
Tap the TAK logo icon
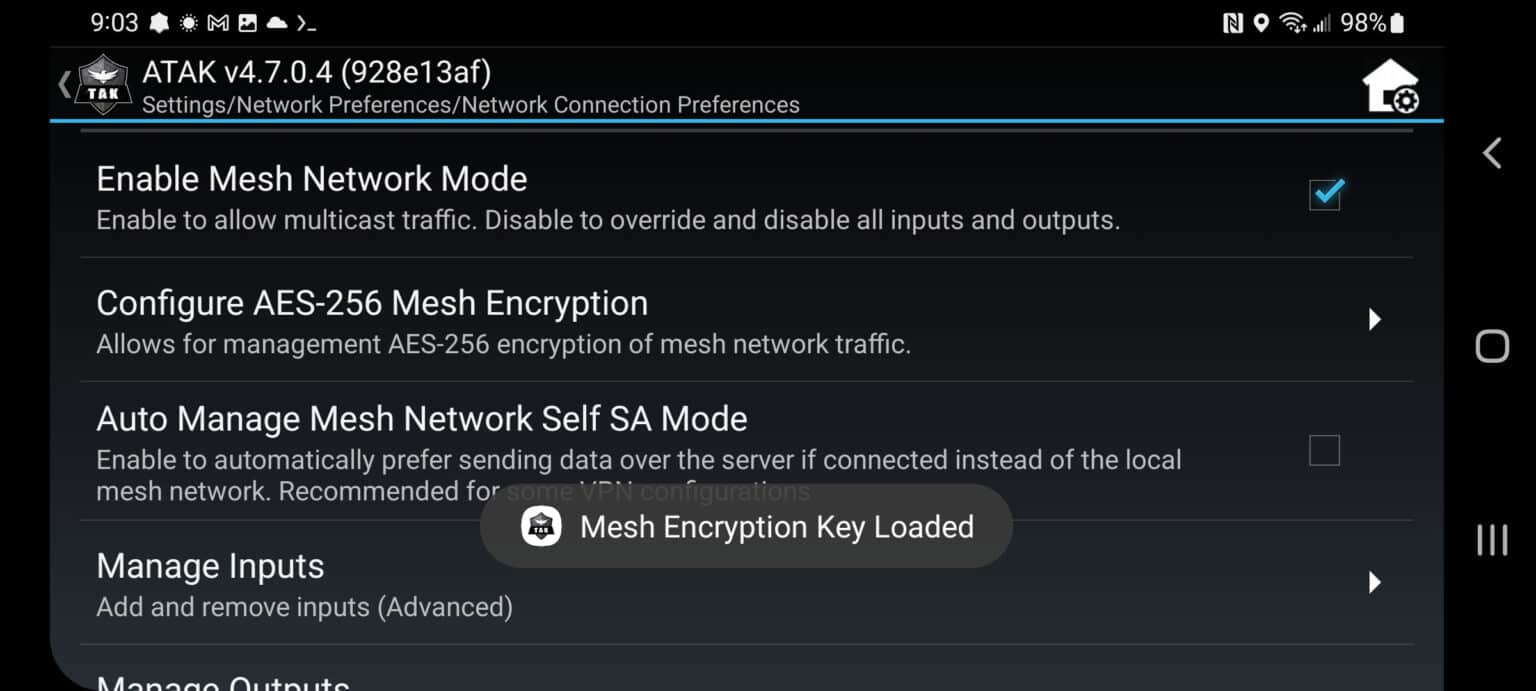coord(104,85)
